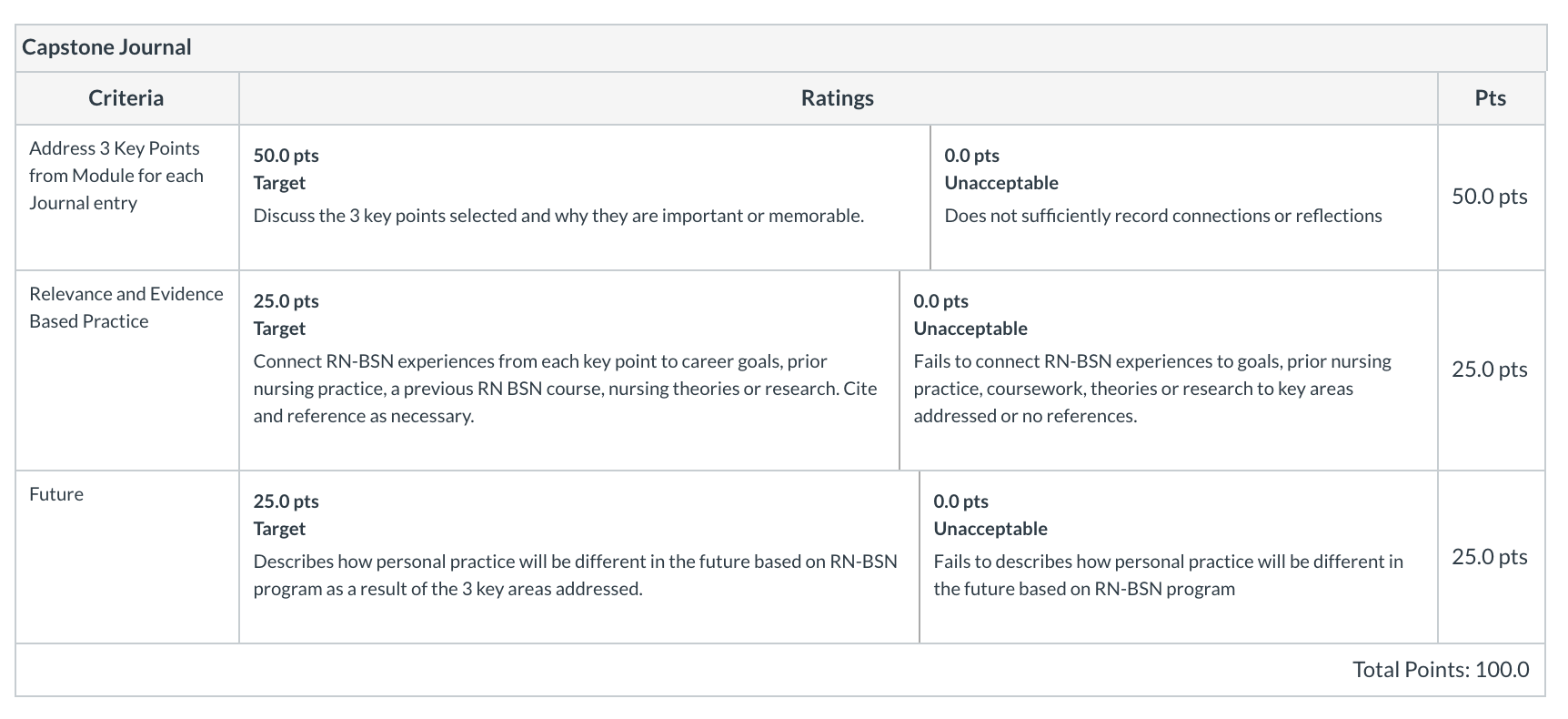The image size is (1568, 719).
Task: Select the Criteria column header
Action: pyautogui.click(x=126, y=98)
